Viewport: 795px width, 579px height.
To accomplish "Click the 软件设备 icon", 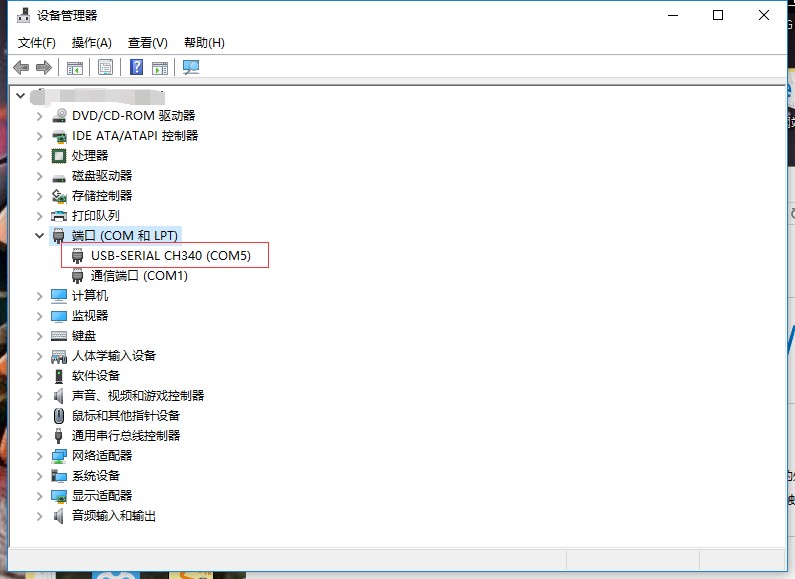I will pyautogui.click(x=59, y=376).
